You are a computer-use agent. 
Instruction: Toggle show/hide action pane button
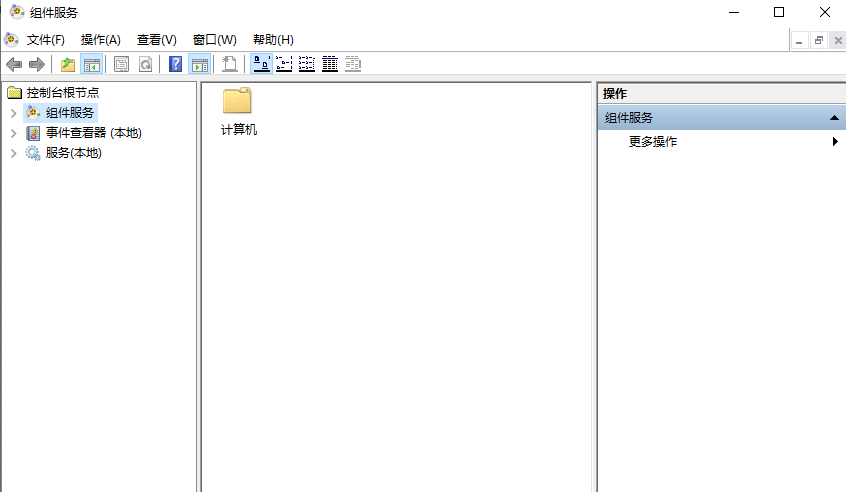(200, 65)
